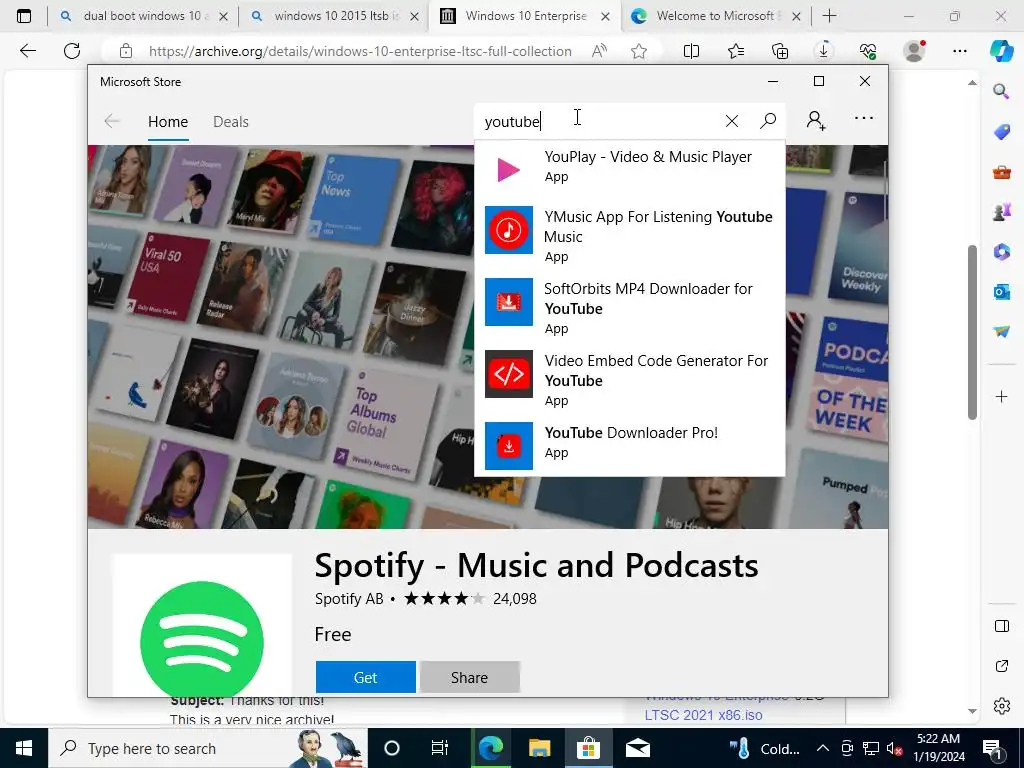This screenshot has height=768, width=1024.
Task: Open the Windows Start menu
Action: click(24, 748)
